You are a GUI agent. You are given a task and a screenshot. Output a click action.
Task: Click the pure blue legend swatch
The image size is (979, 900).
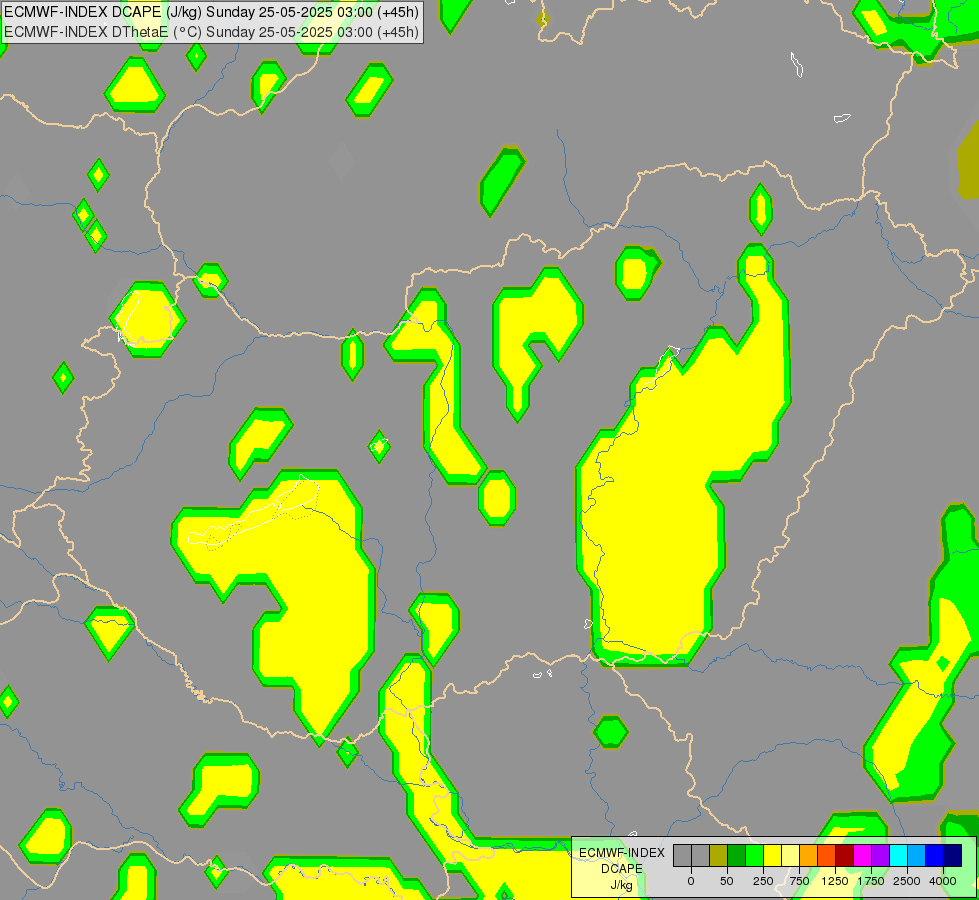coord(935,856)
